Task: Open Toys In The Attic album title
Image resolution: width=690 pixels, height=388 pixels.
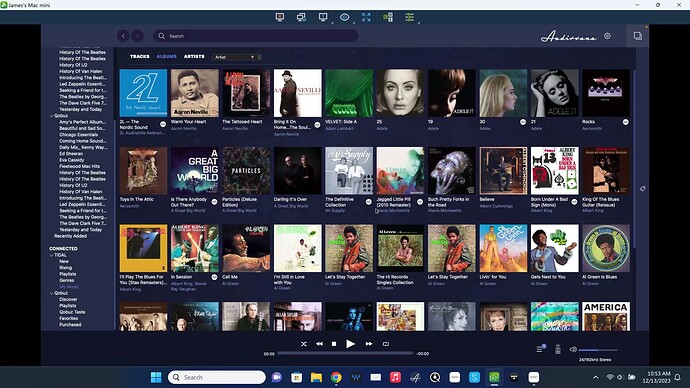Action: (136, 199)
